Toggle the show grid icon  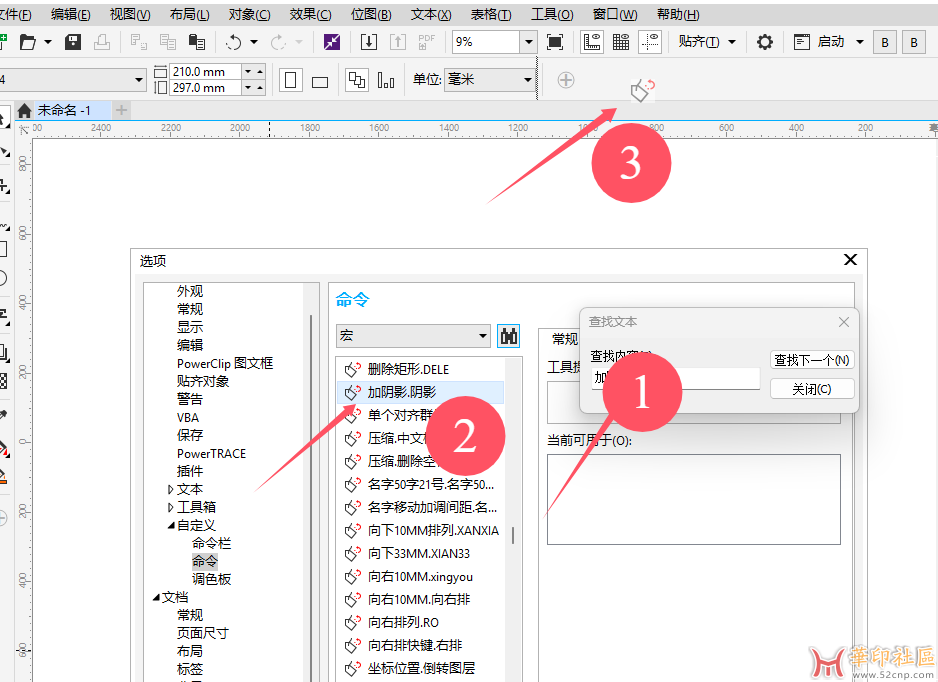[621, 42]
